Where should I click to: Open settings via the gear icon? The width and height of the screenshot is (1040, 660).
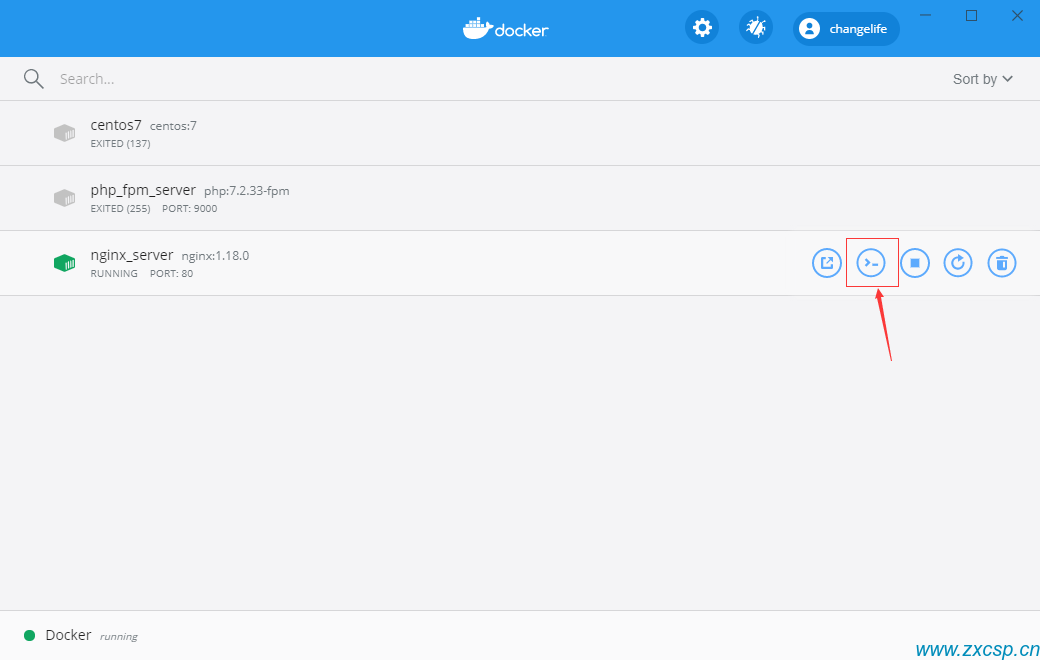pos(702,28)
